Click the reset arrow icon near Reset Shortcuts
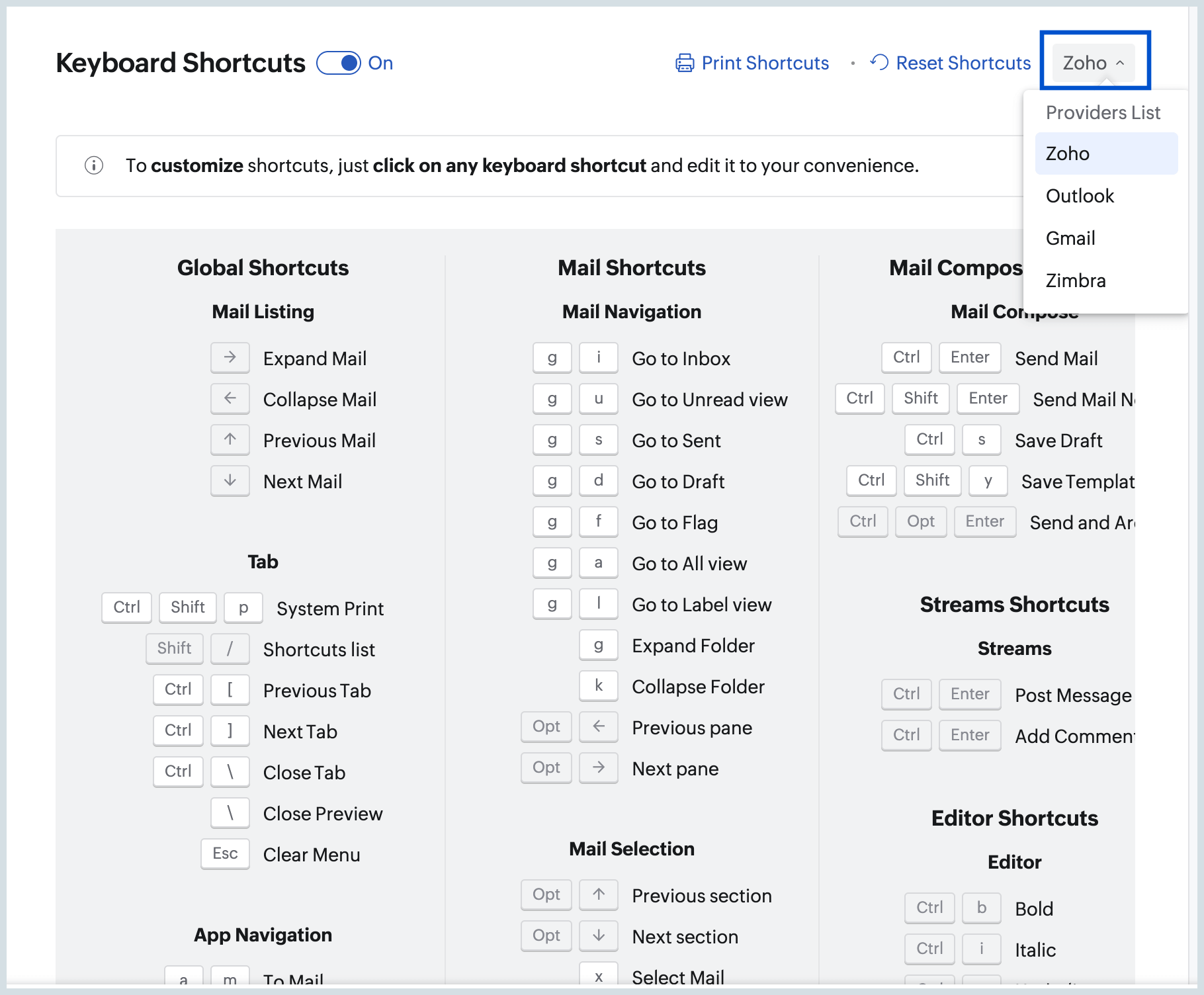The width and height of the screenshot is (1204, 995). point(879,62)
